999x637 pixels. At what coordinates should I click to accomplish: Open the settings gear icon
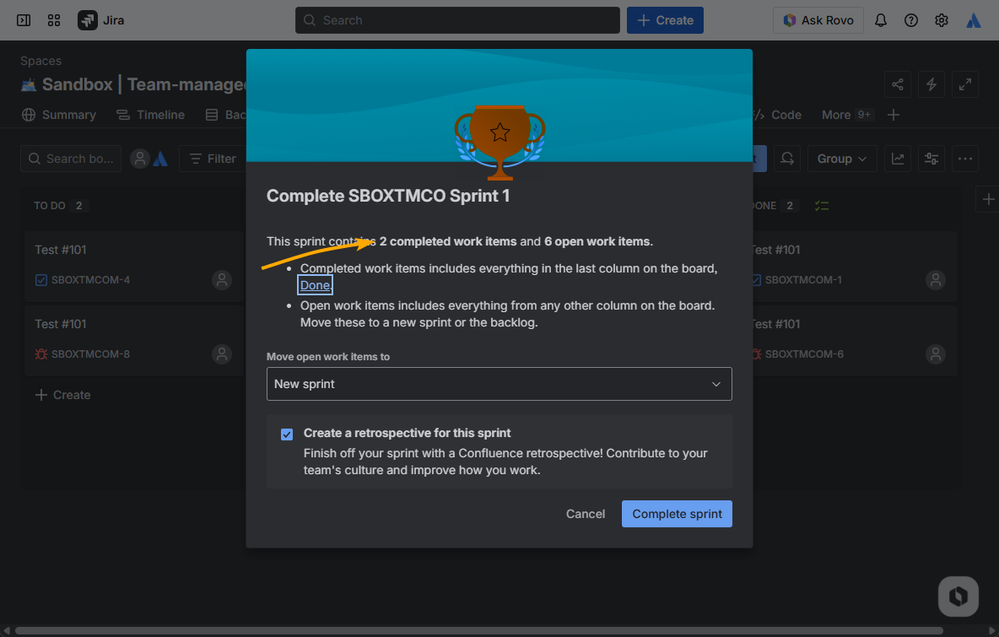click(942, 20)
